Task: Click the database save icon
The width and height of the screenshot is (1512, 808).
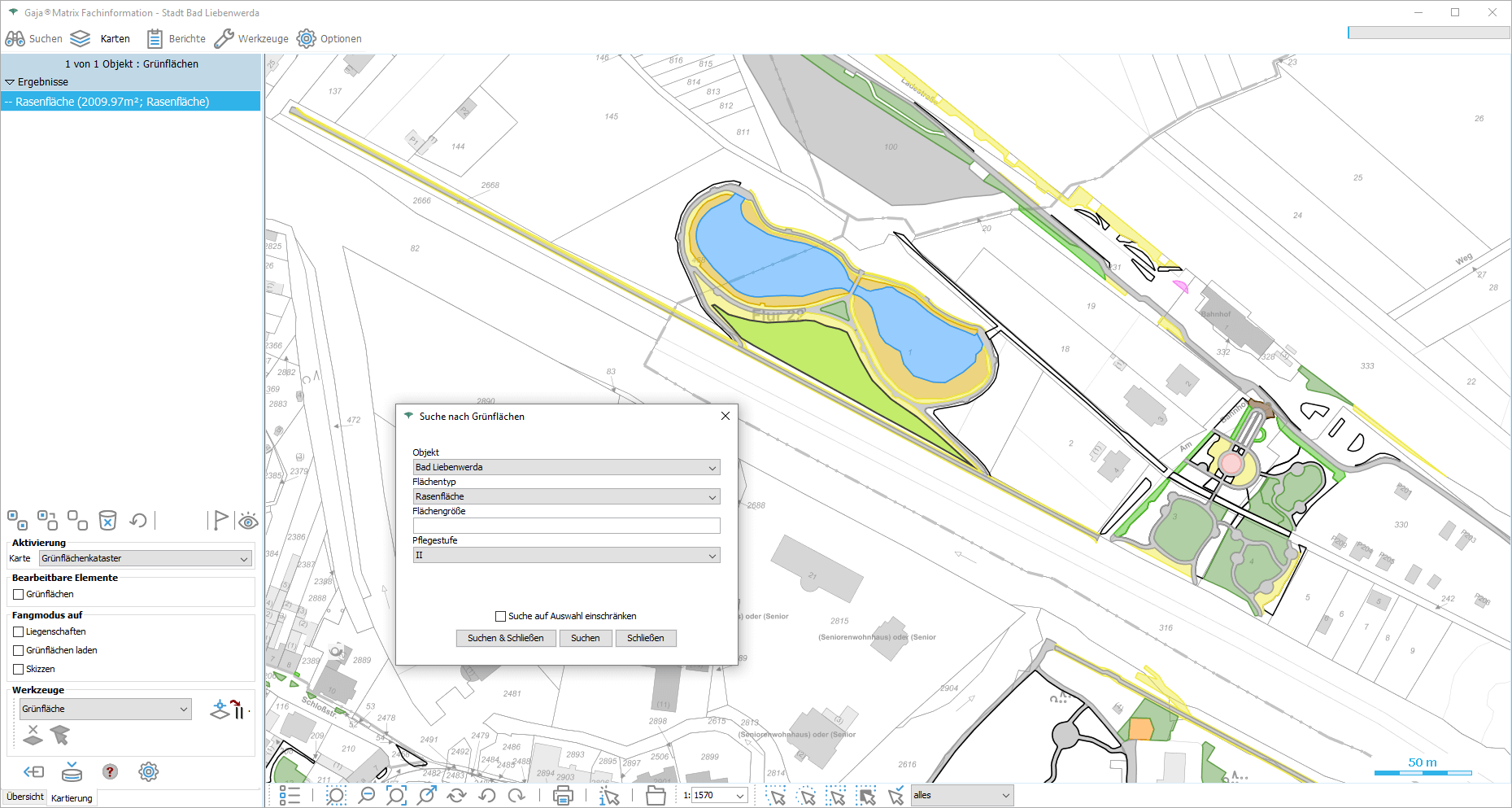Action: (x=72, y=771)
